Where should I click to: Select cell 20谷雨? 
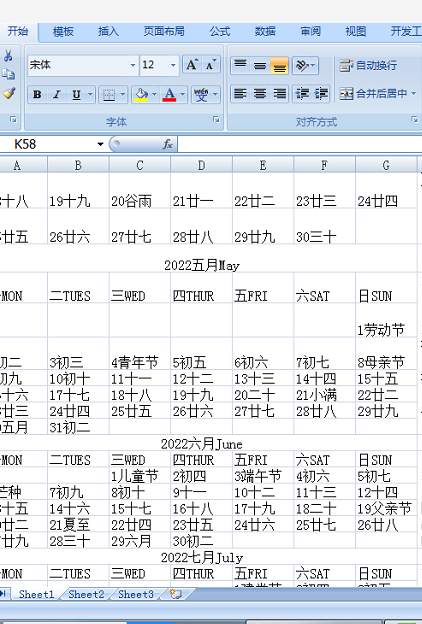click(x=140, y=191)
